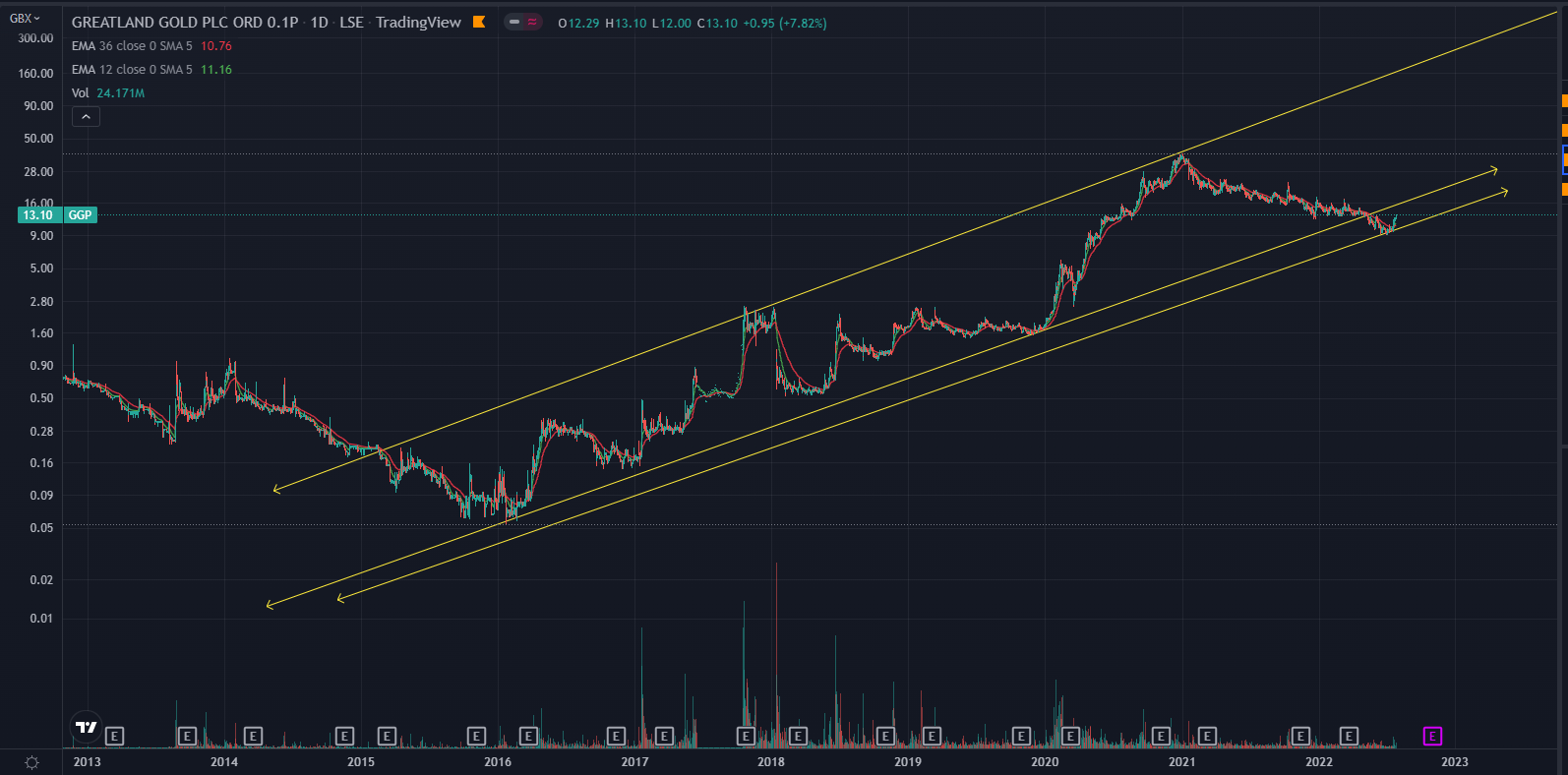Click the volume value 24.171M
Image resolution: width=1568 pixels, height=775 pixels.
pyautogui.click(x=121, y=93)
